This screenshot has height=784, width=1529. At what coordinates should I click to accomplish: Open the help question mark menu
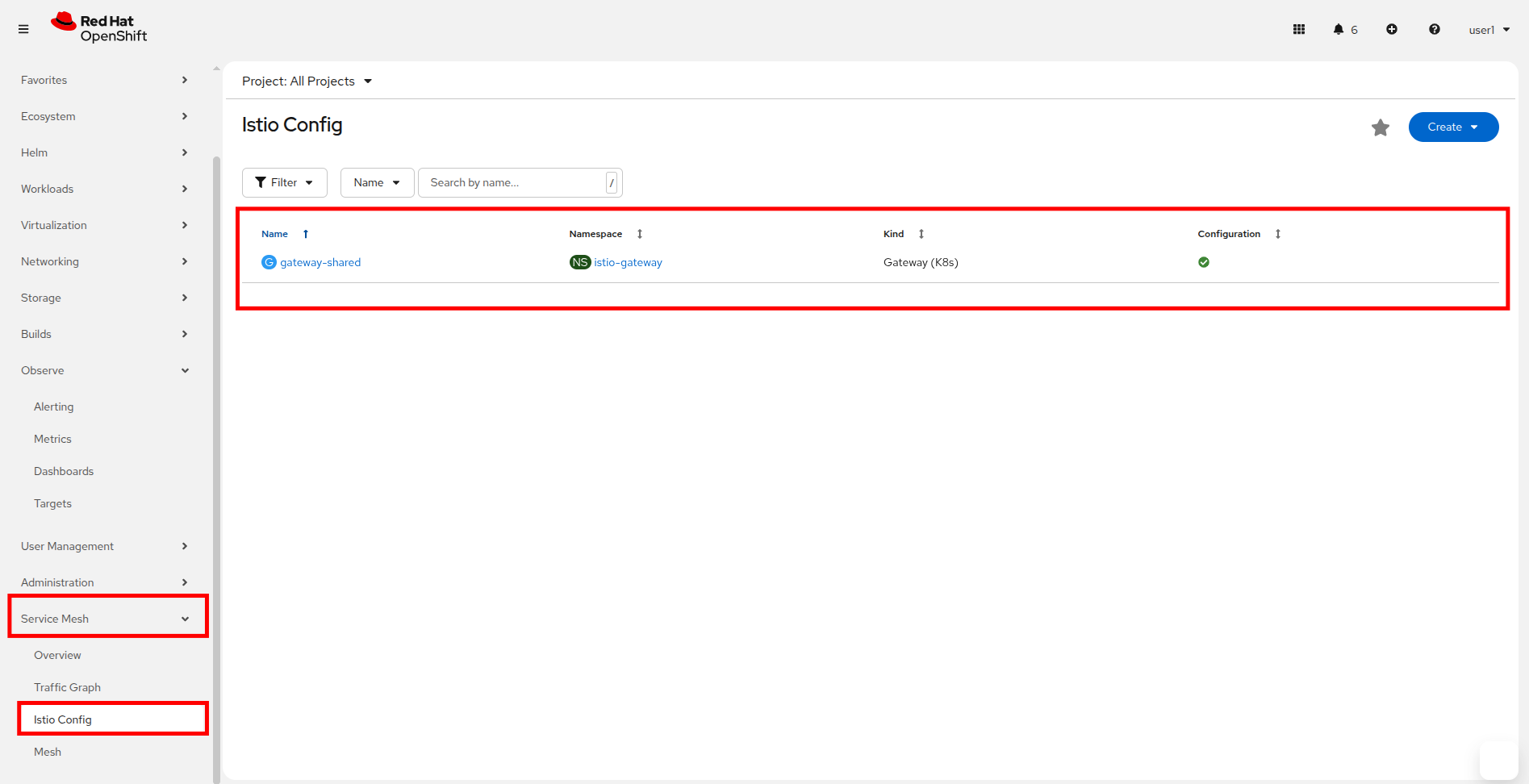tap(1434, 29)
